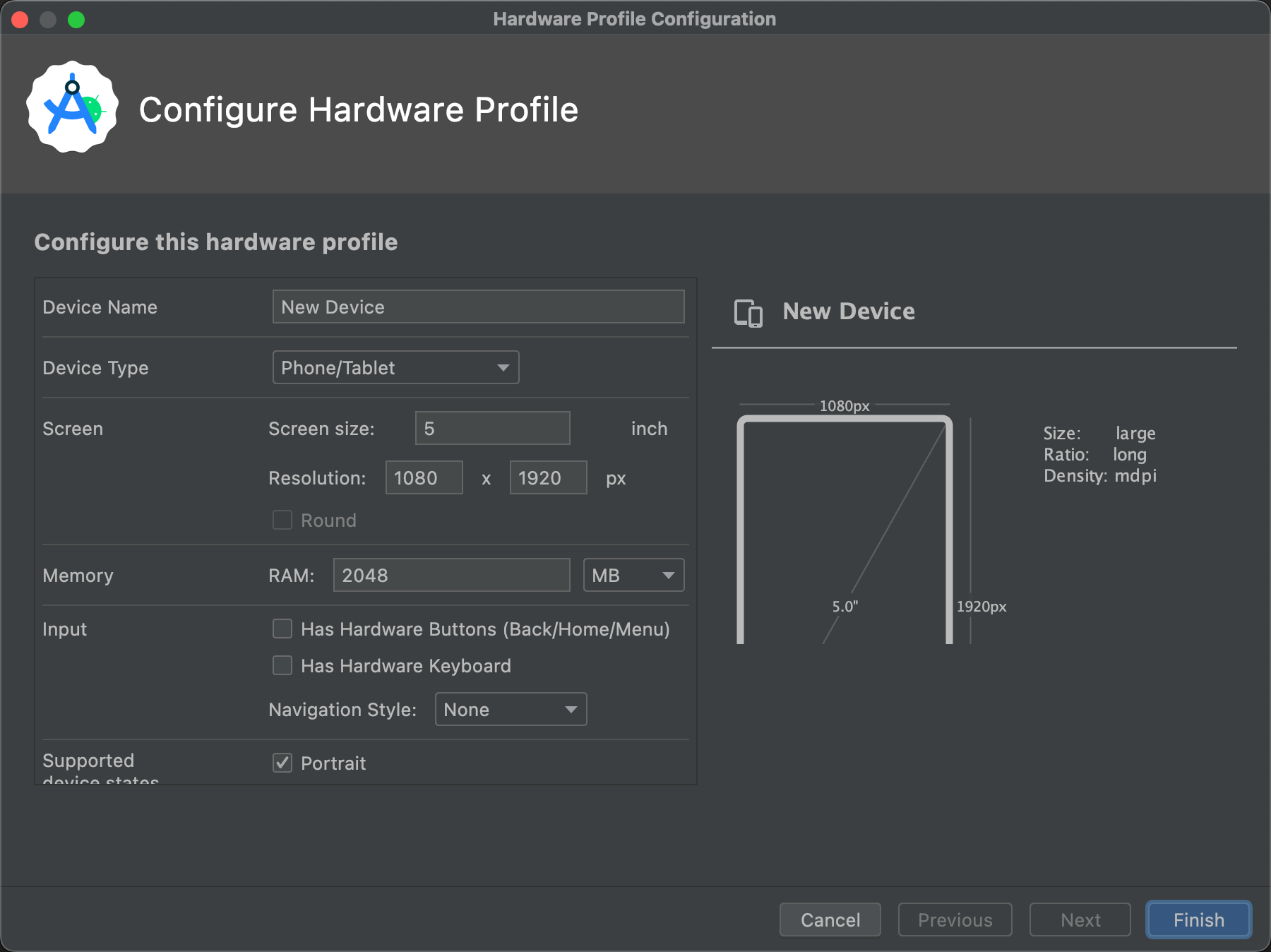Click the Cancel button

pyautogui.click(x=830, y=920)
